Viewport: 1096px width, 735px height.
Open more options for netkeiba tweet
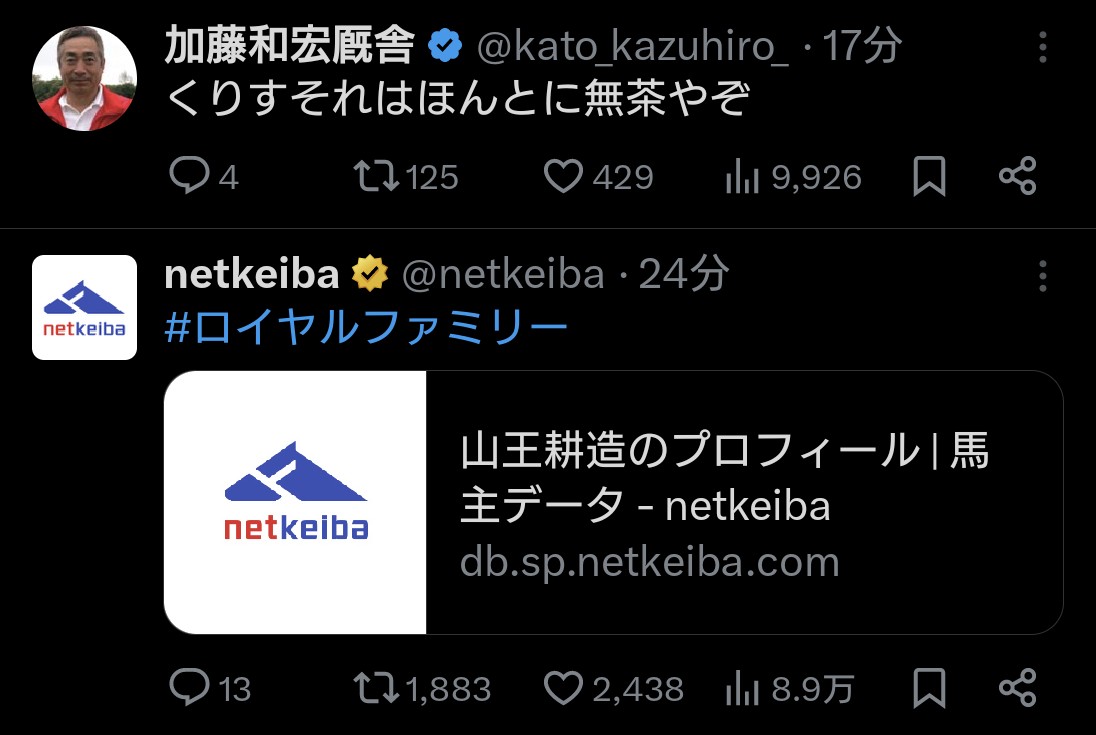point(1043,275)
